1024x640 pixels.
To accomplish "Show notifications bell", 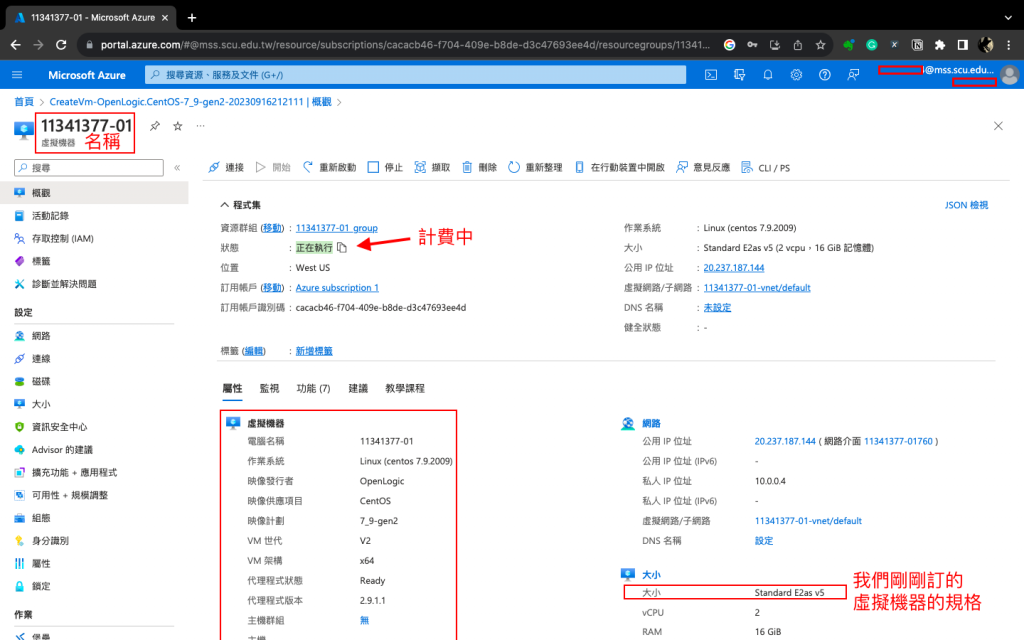I will click(768, 75).
